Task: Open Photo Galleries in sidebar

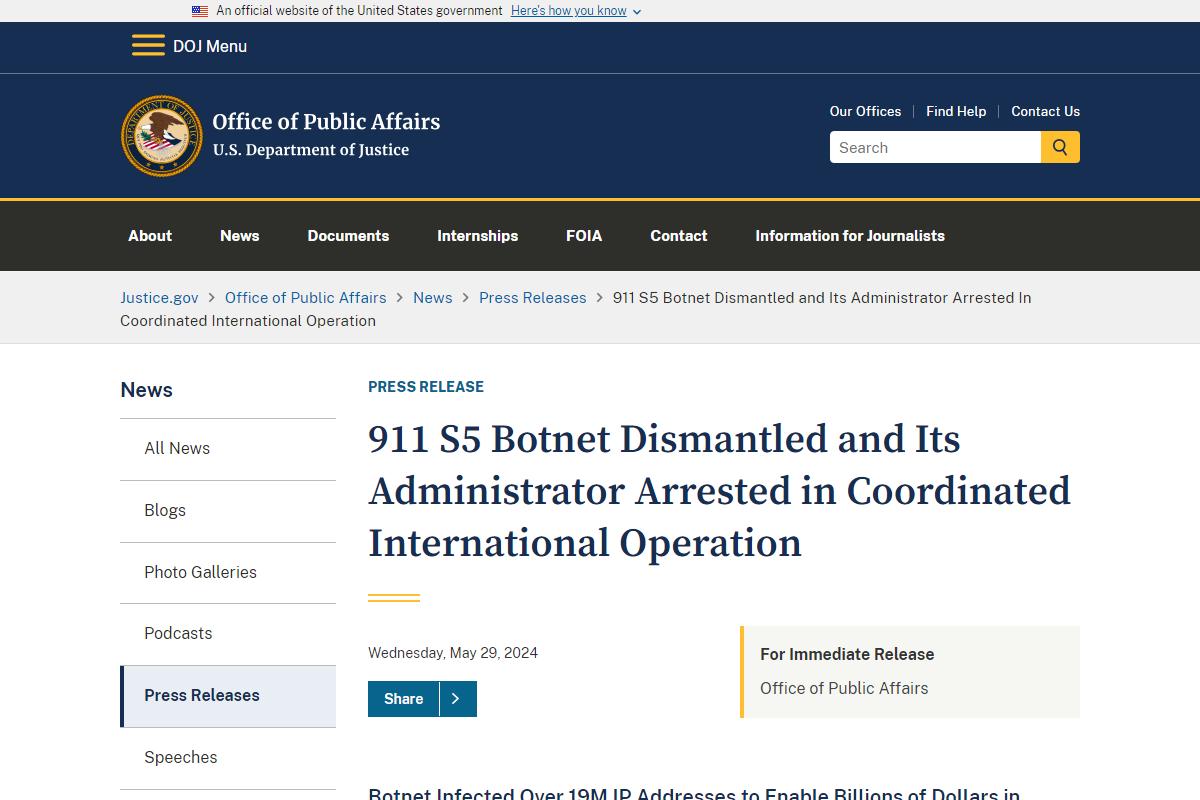Action: (x=228, y=573)
